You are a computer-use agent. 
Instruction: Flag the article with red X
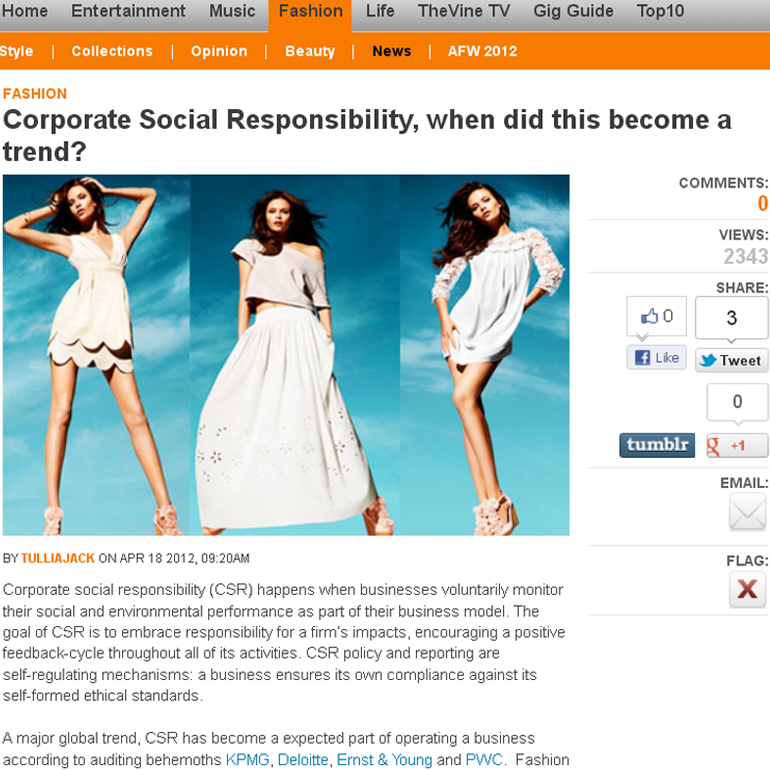(747, 589)
